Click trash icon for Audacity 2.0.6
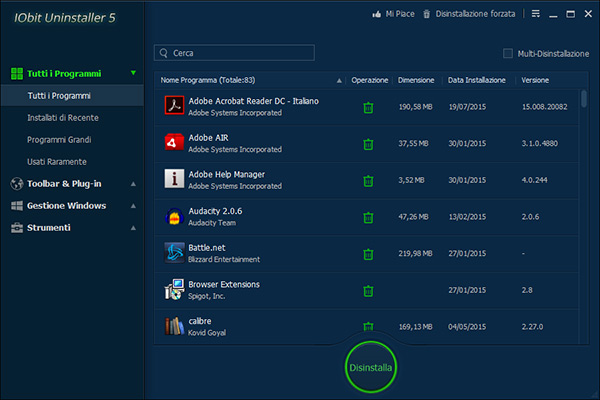This screenshot has height=400, width=600. click(x=368, y=217)
